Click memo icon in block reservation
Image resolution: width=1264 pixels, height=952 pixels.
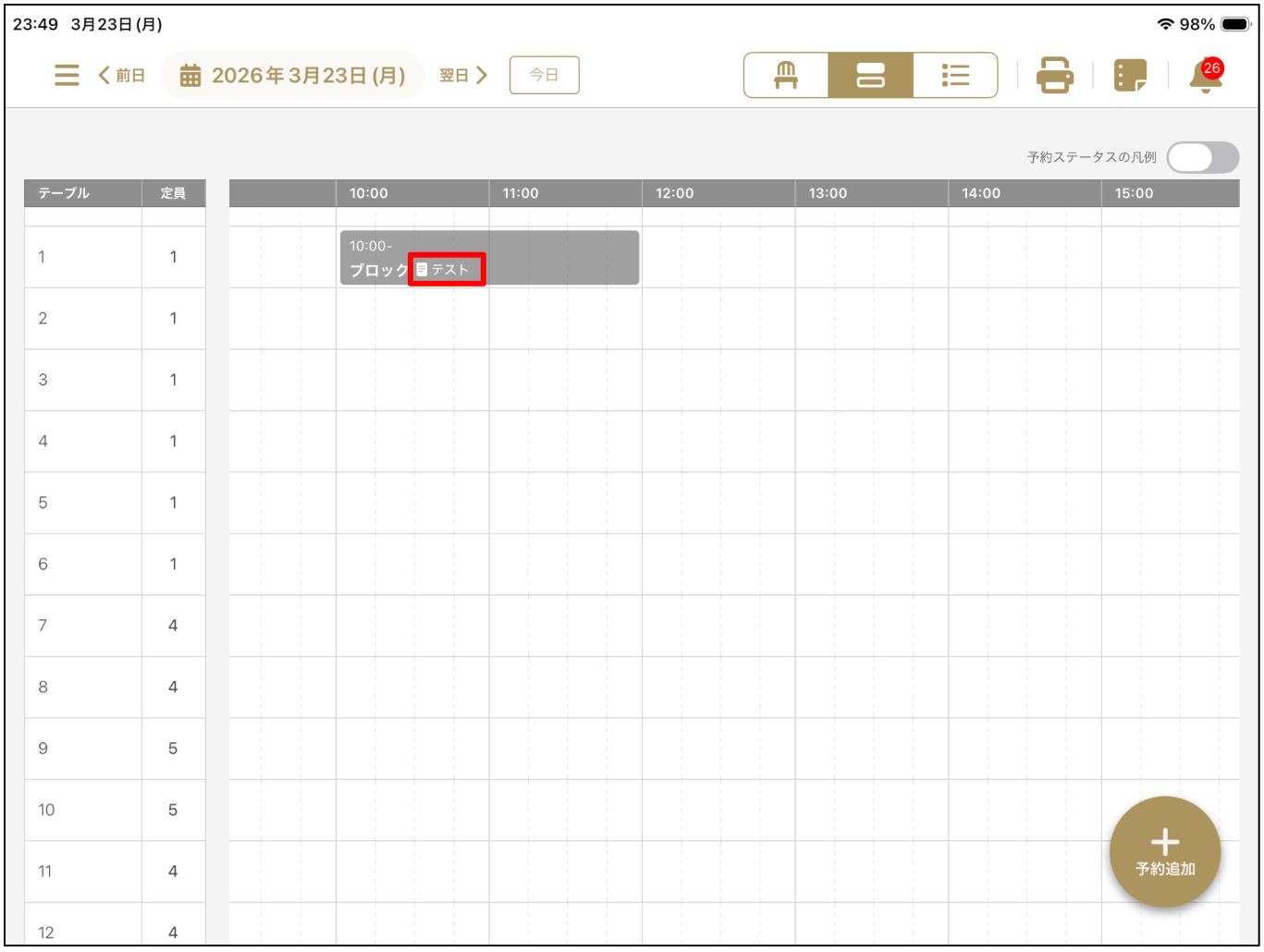[423, 269]
